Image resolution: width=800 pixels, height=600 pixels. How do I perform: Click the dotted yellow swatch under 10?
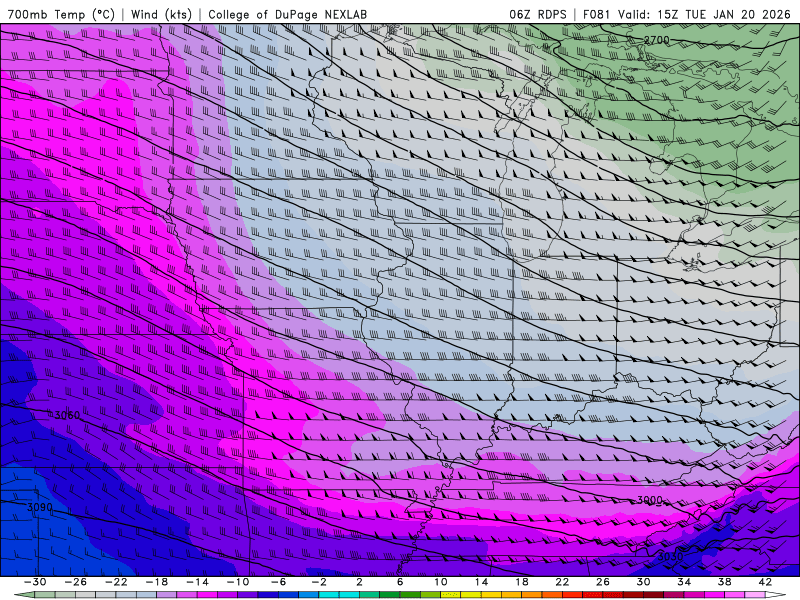pos(451,595)
